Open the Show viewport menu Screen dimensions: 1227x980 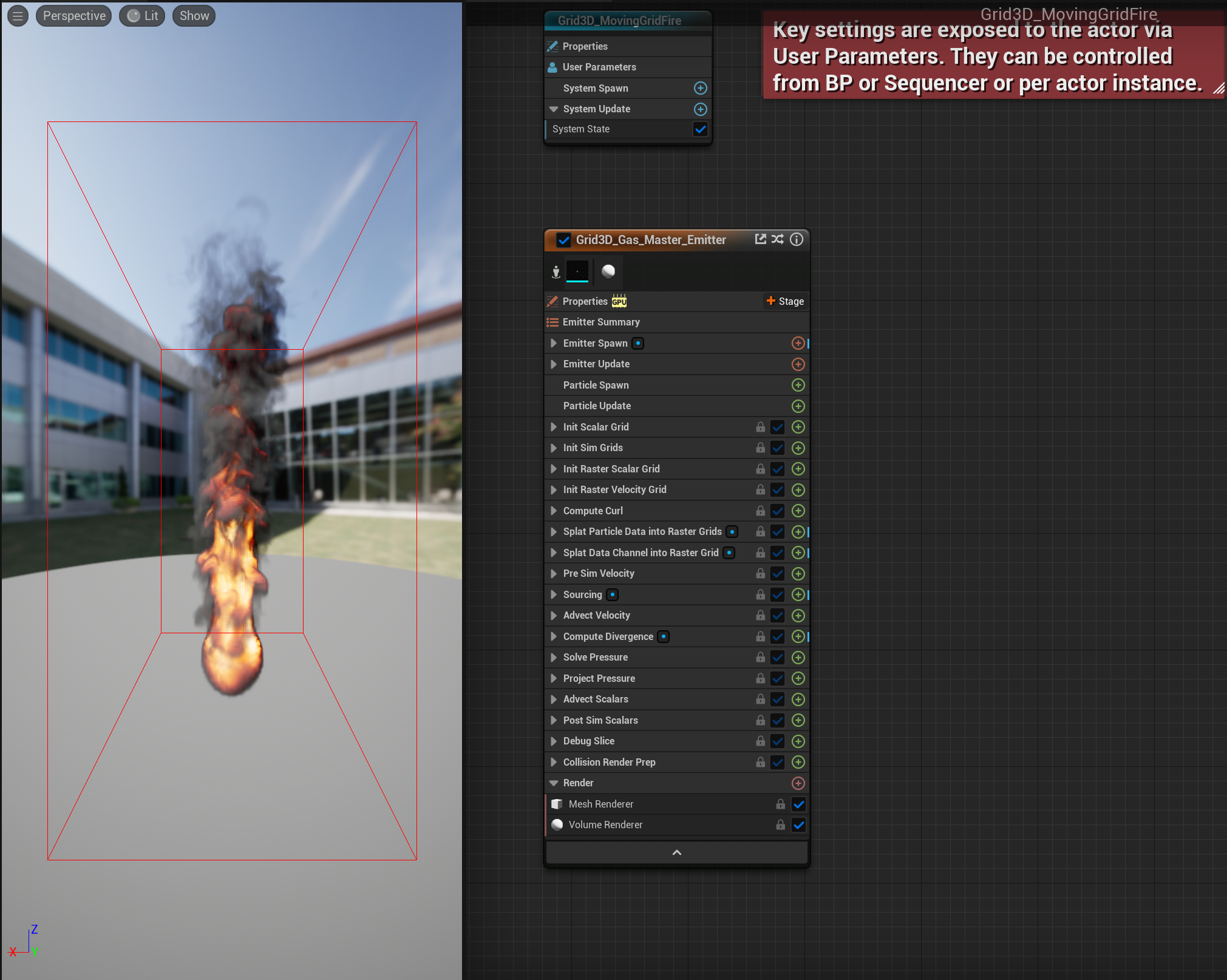point(194,16)
